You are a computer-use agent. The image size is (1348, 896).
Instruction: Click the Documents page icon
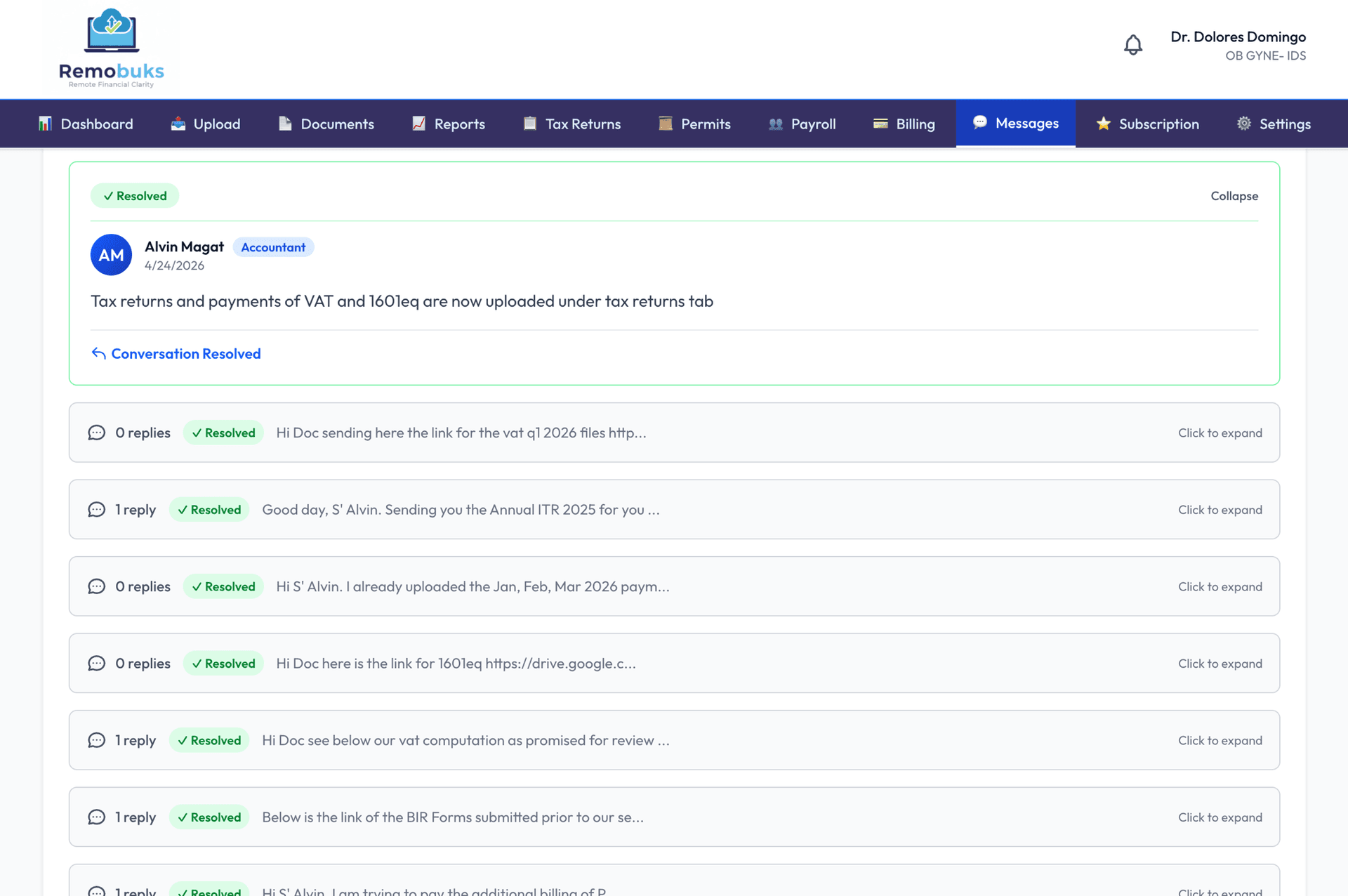pyautogui.click(x=285, y=124)
